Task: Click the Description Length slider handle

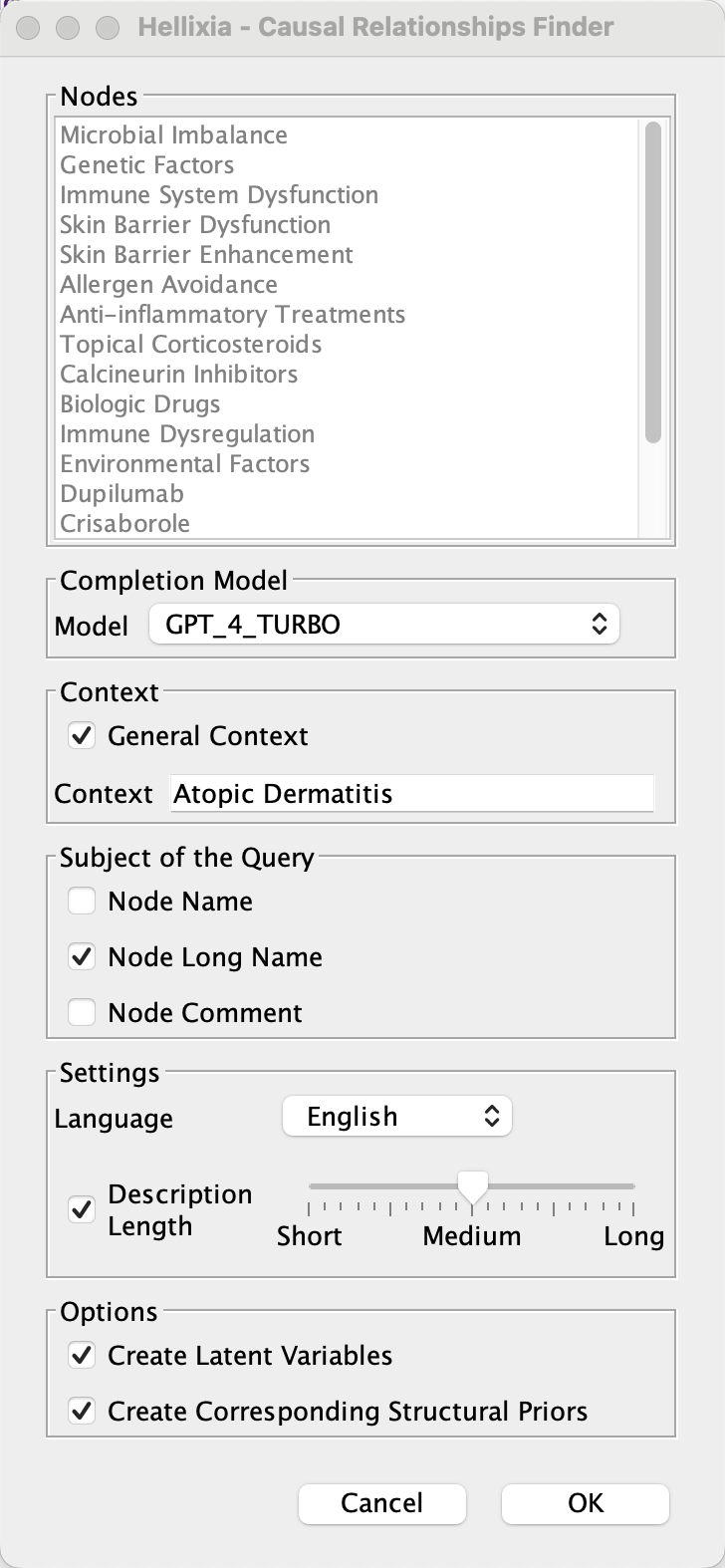Action: (472, 1185)
